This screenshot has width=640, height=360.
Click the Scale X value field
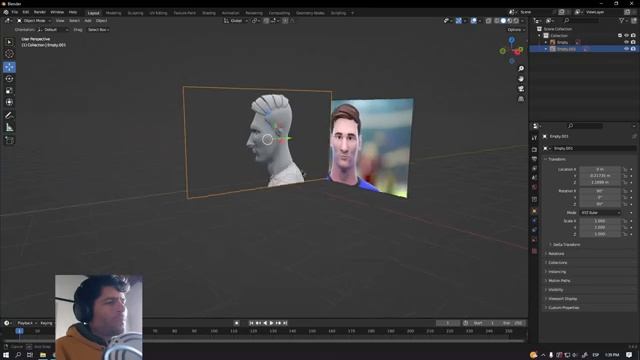(x=600, y=221)
